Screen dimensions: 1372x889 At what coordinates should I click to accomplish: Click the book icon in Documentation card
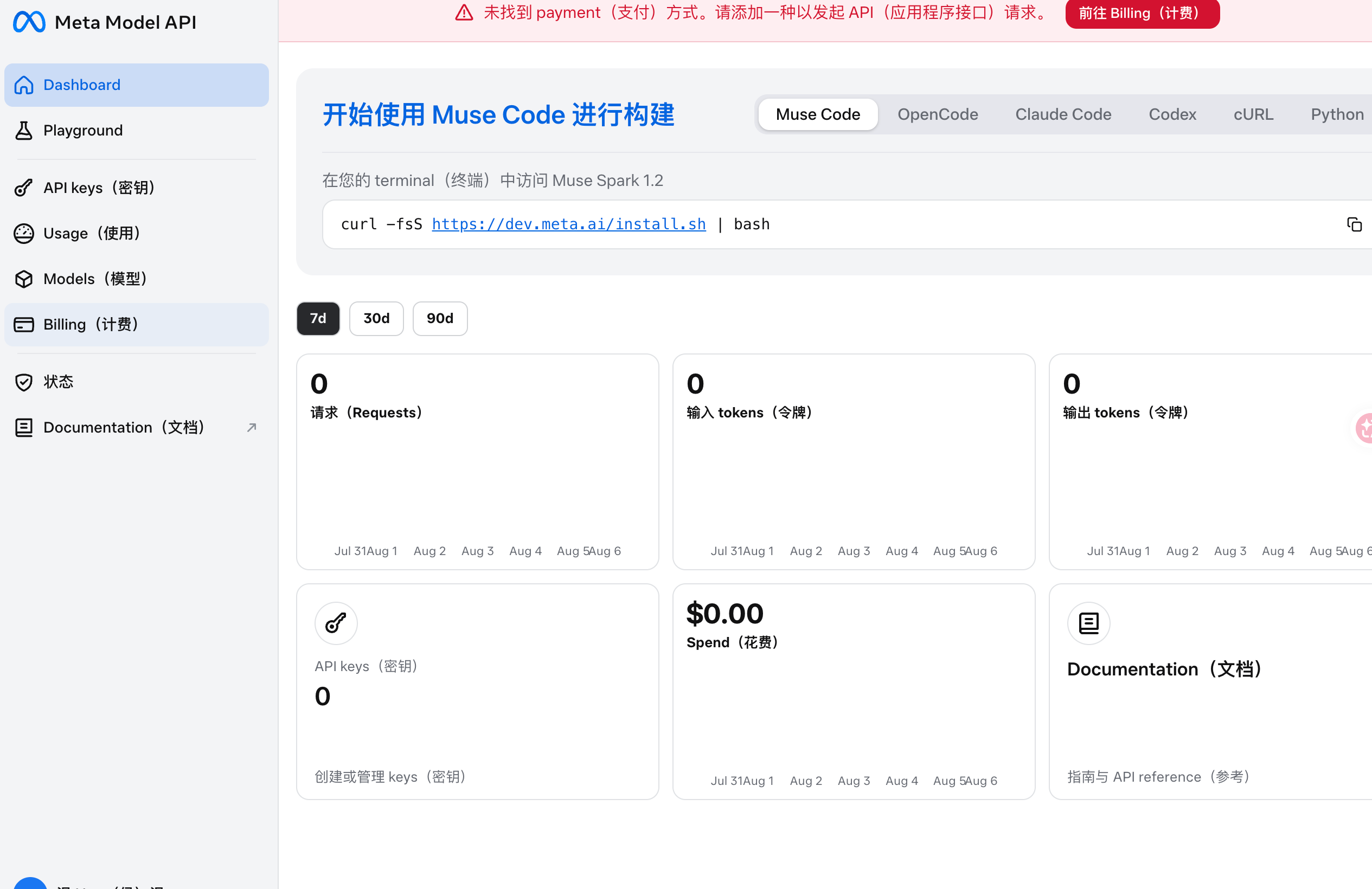click(x=1088, y=623)
